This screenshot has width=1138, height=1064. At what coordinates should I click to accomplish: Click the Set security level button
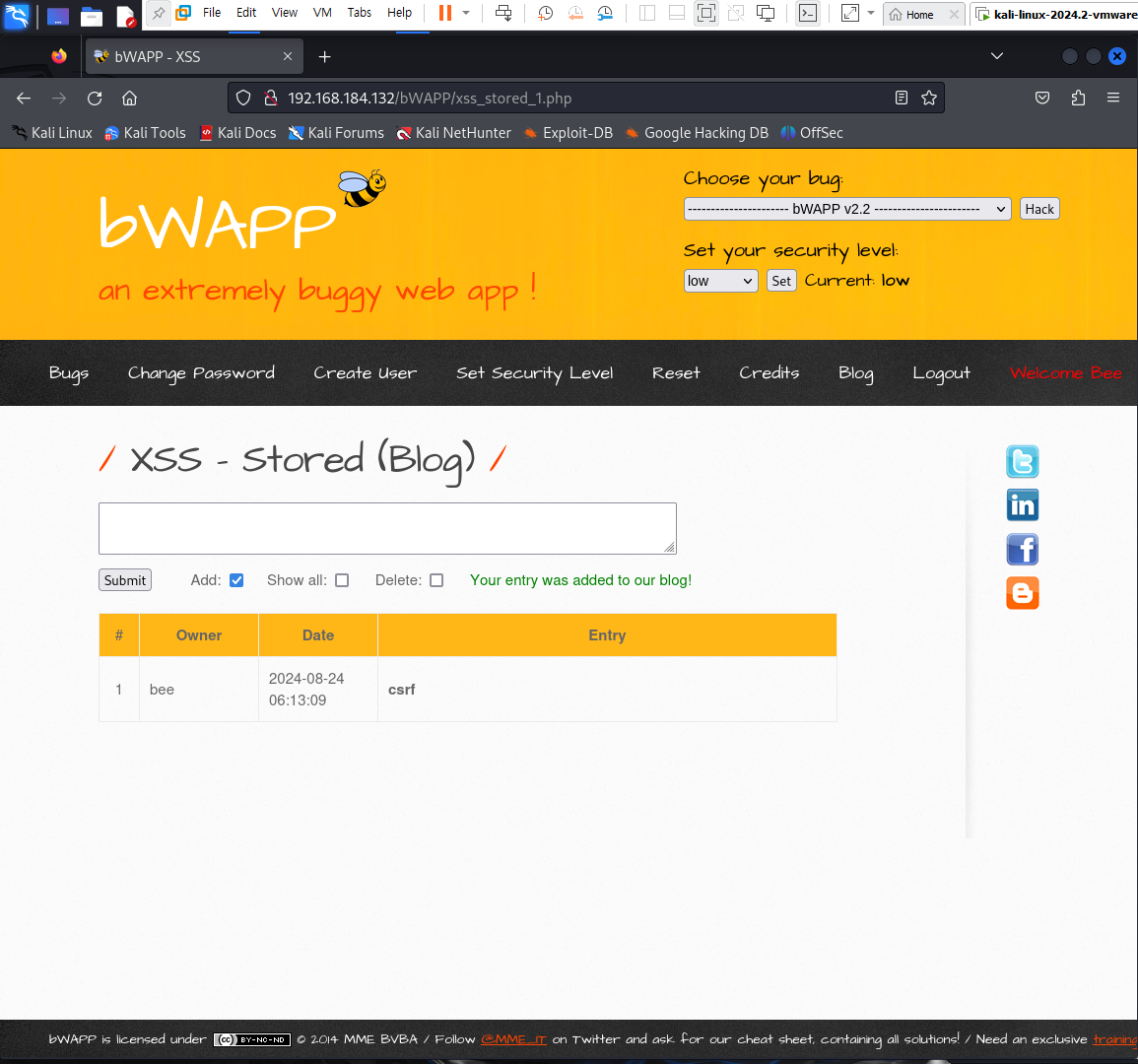pyautogui.click(x=781, y=281)
